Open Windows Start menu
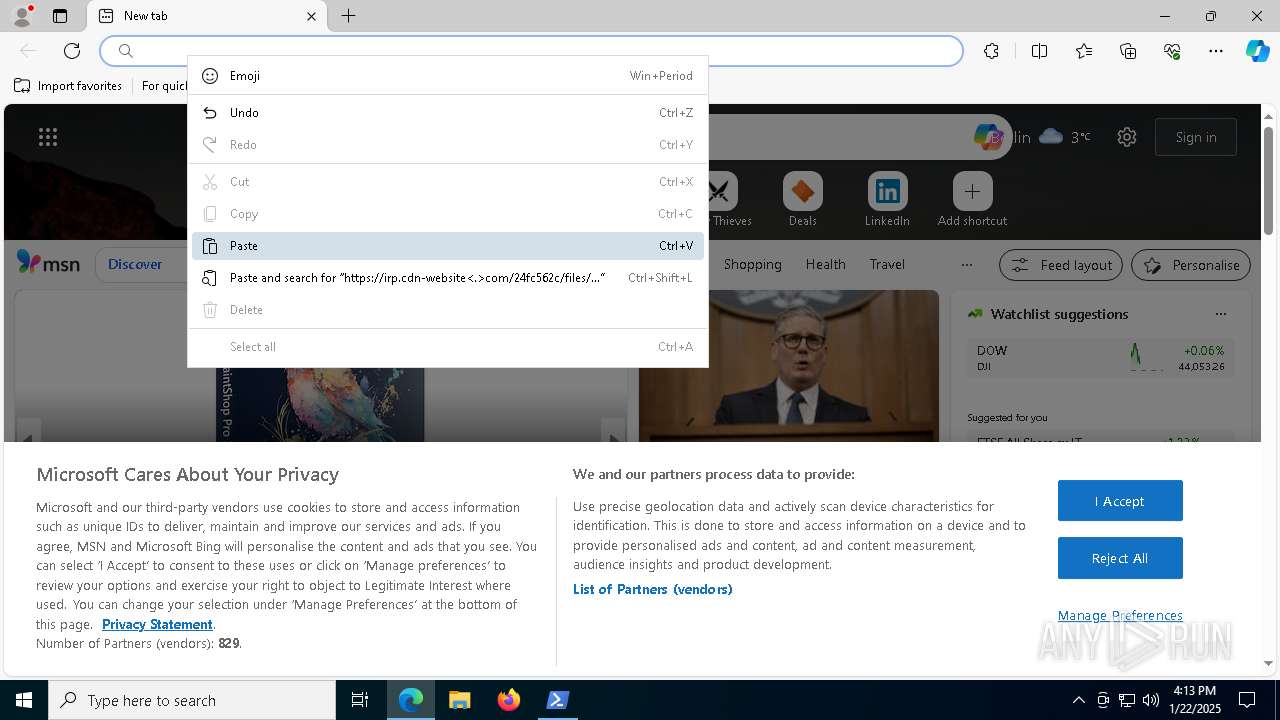Screen dimensions: 1280x720 (24, 700)
